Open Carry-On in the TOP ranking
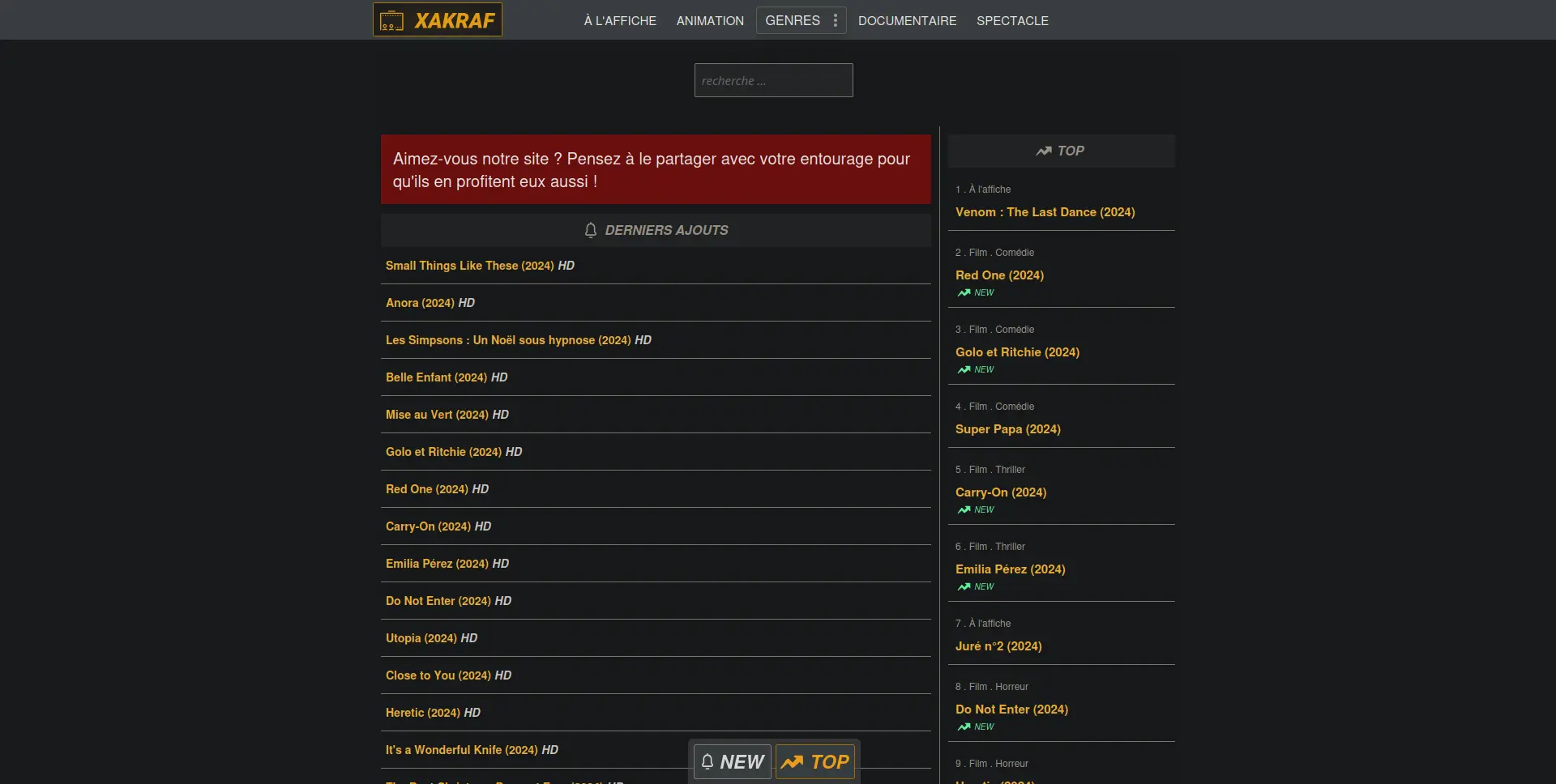 click(x=1001, y=492)
